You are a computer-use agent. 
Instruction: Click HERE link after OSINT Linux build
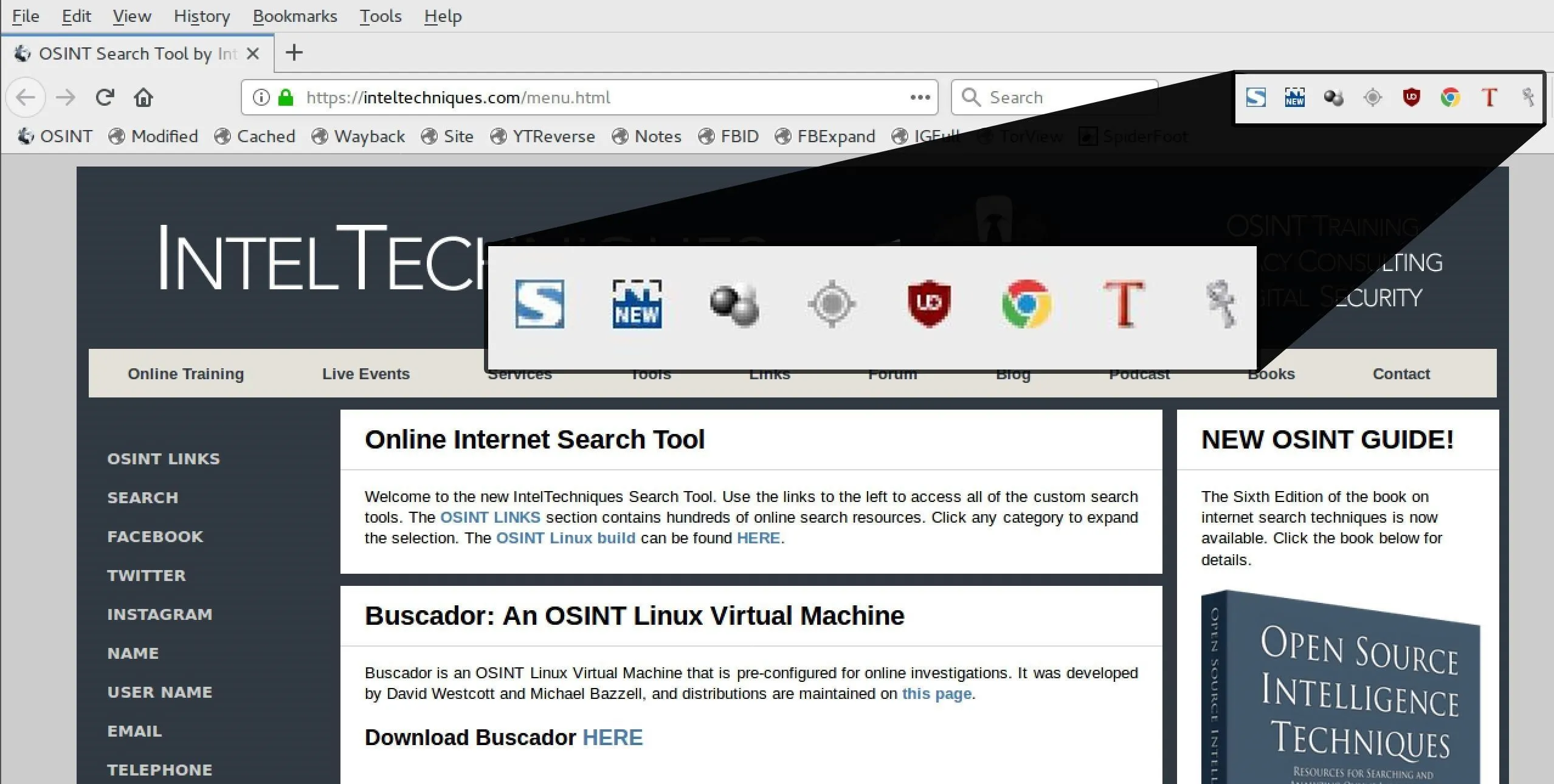point(758,538)
